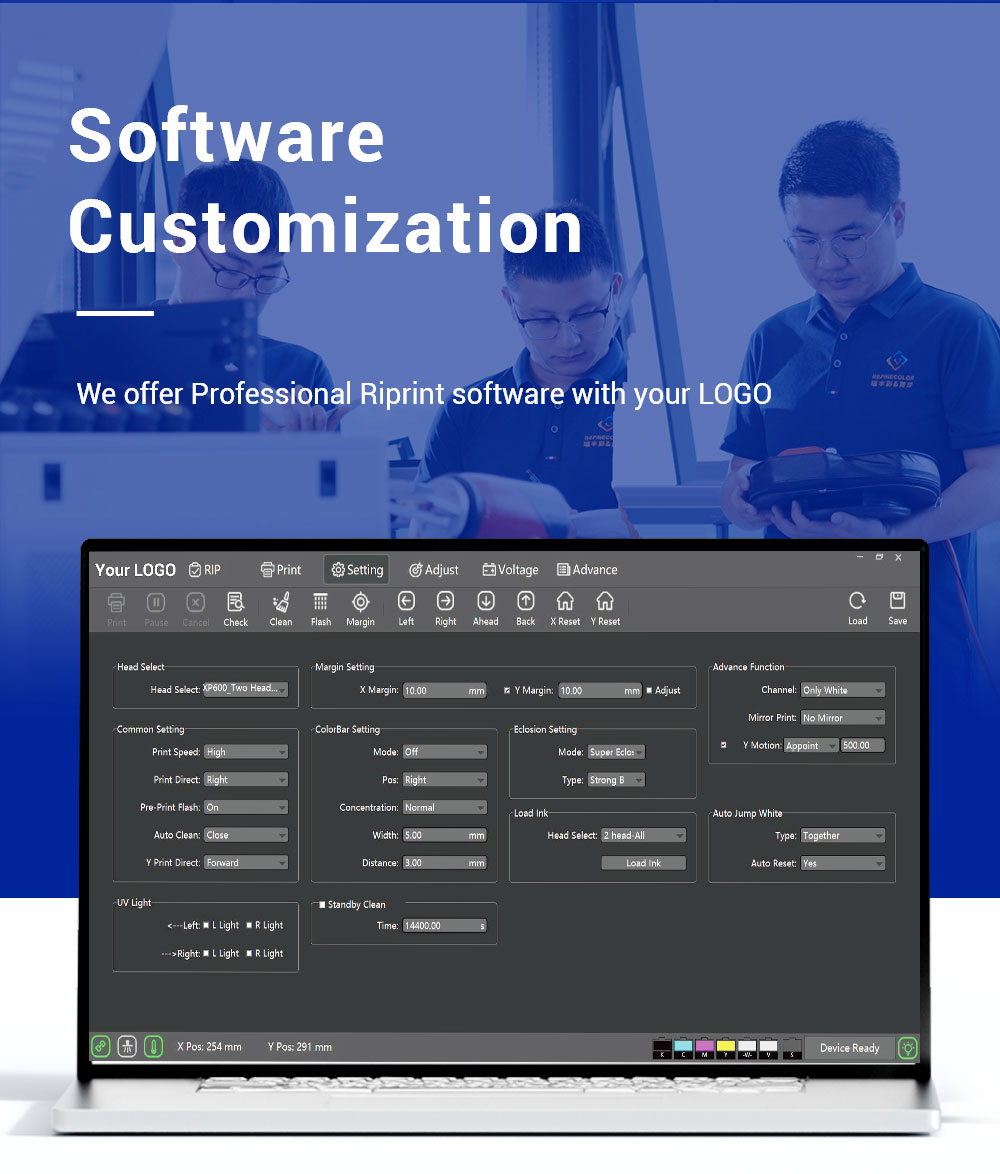Click the Print toolbar icon
This screenshot has width=1000, height=1174.
tap(116, 609)
